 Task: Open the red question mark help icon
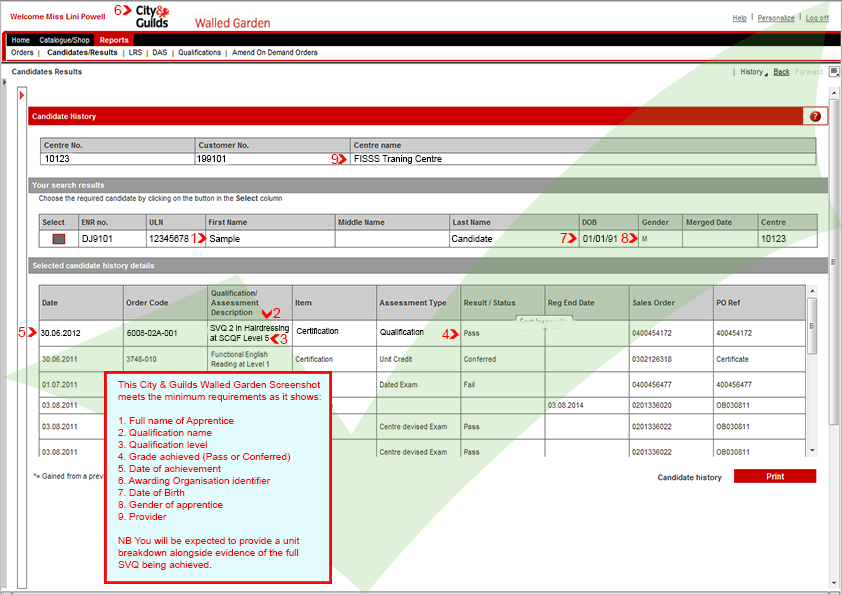(x=815, y=117)
